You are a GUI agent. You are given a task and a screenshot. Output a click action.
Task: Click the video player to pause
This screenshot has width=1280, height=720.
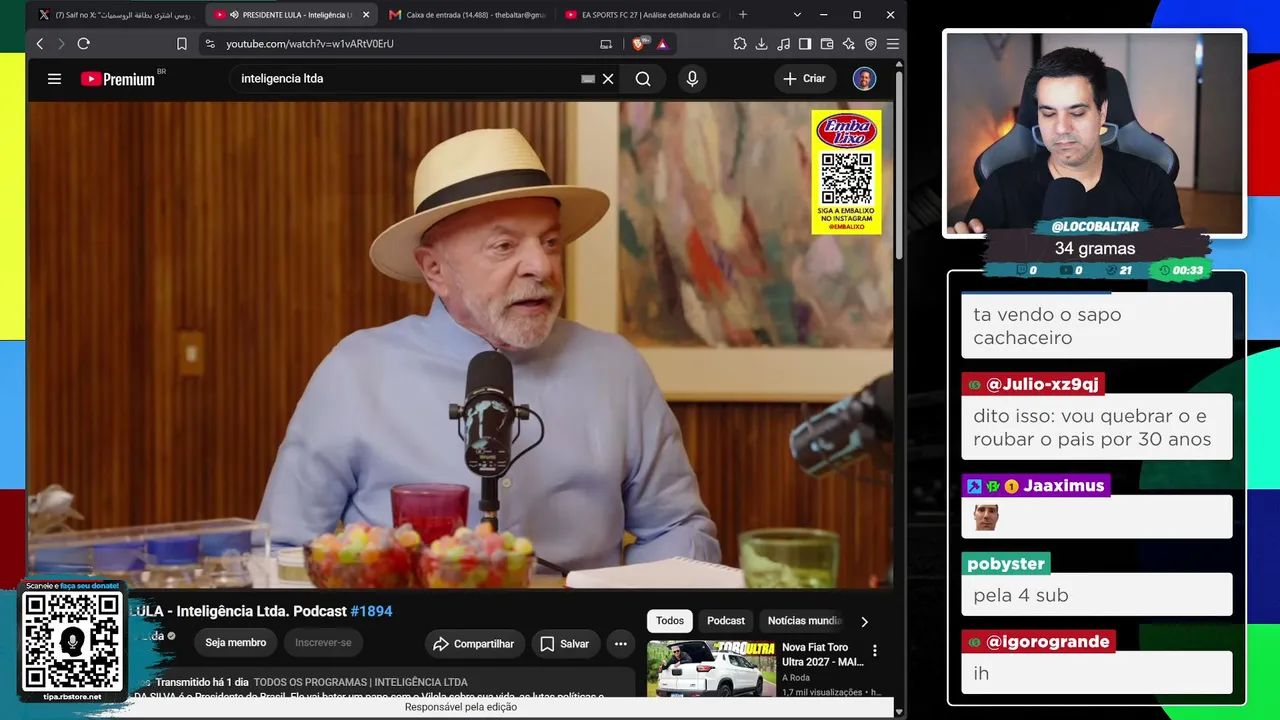(460, 345)
